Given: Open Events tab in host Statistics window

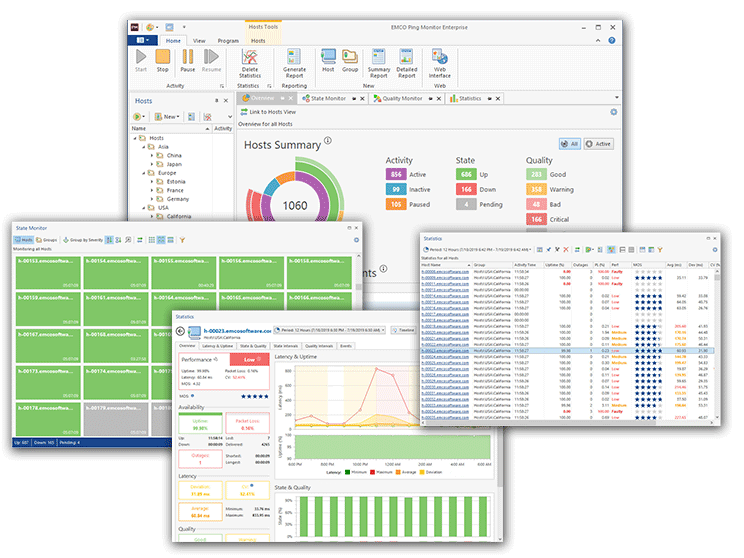Looking at the screenshot, I should (346, 346).
